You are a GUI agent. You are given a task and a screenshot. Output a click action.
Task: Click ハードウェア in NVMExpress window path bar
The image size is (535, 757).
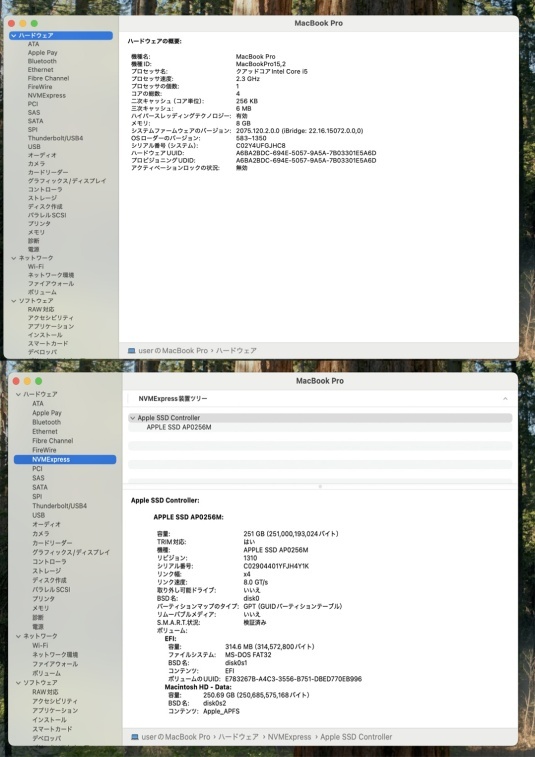point(239,737)
